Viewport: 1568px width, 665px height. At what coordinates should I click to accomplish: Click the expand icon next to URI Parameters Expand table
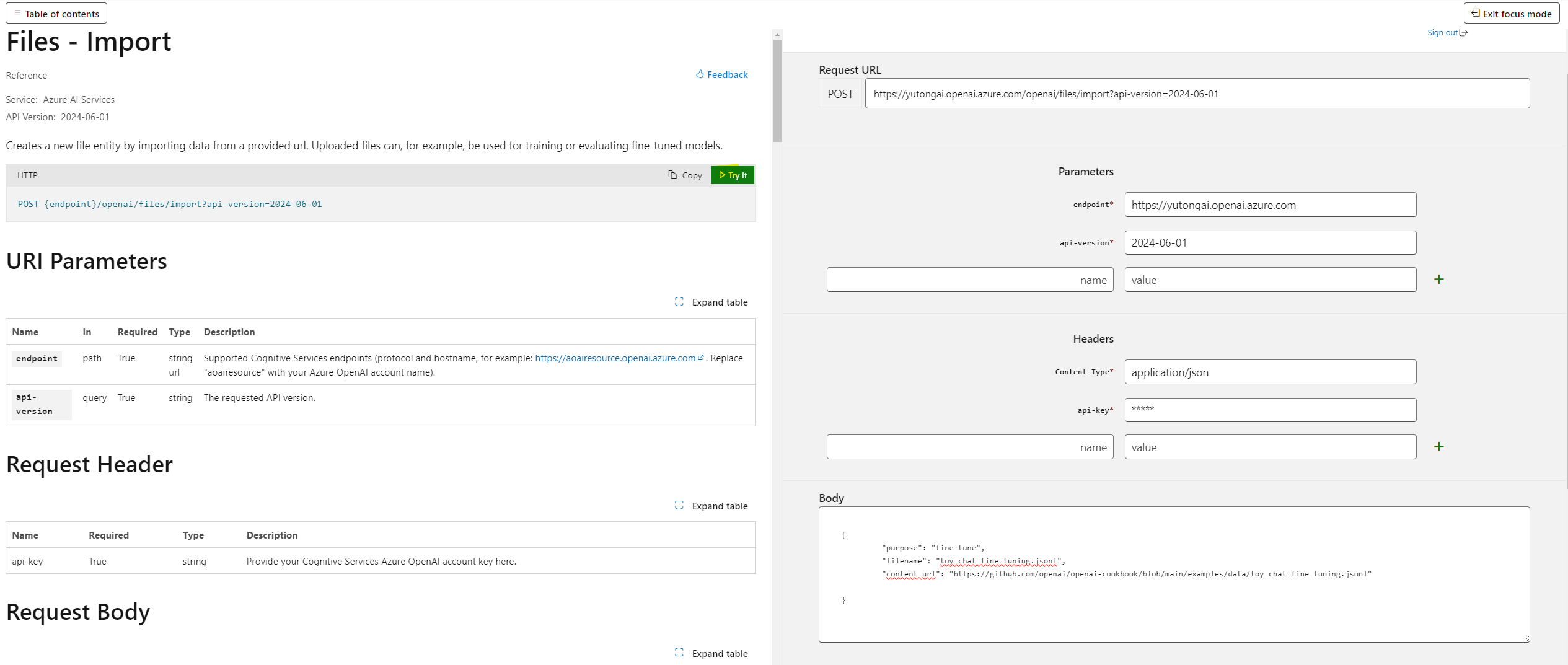coord(679,302)
